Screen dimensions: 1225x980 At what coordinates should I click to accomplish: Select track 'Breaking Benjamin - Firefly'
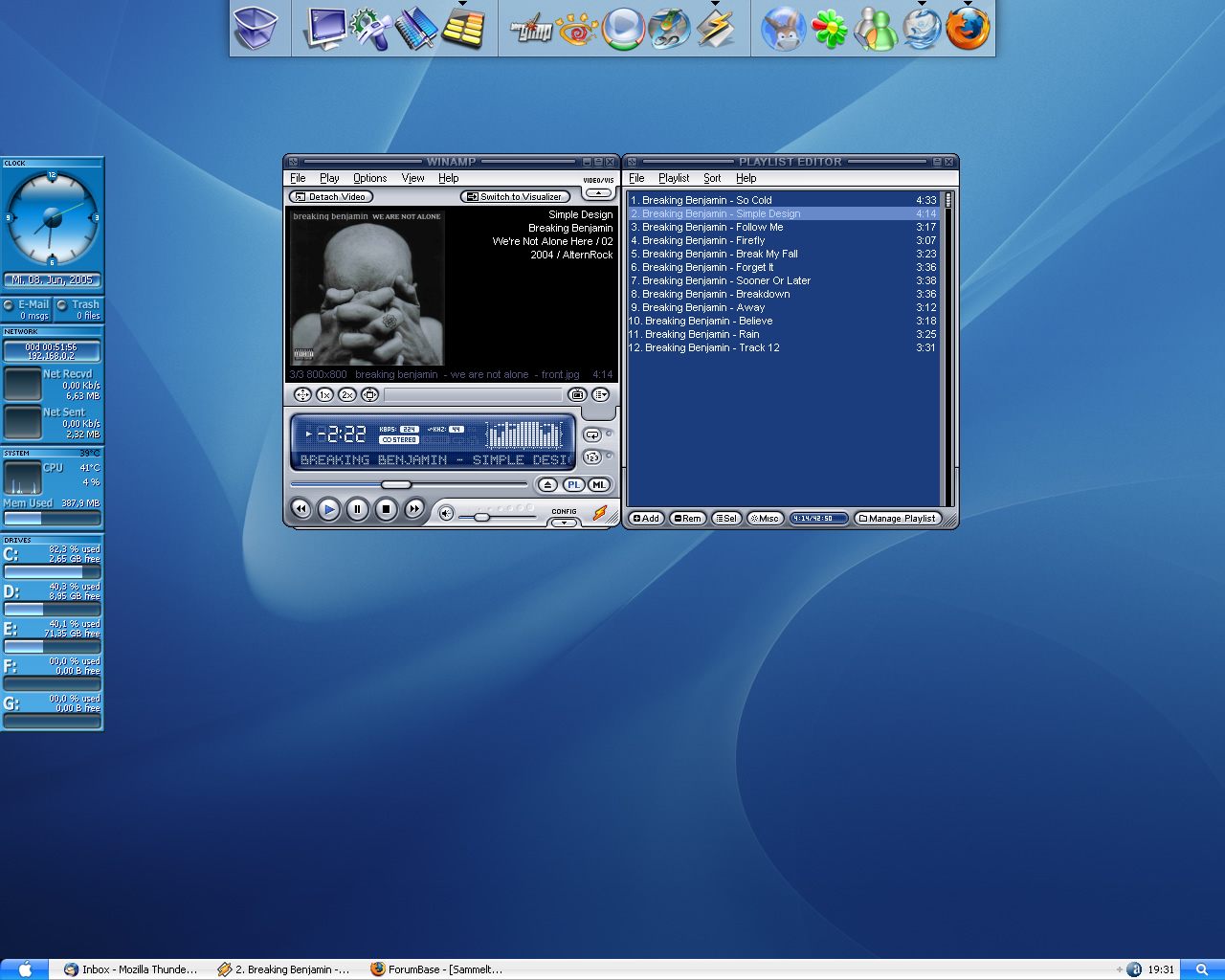pyautogui.click(x=782, y=240)
